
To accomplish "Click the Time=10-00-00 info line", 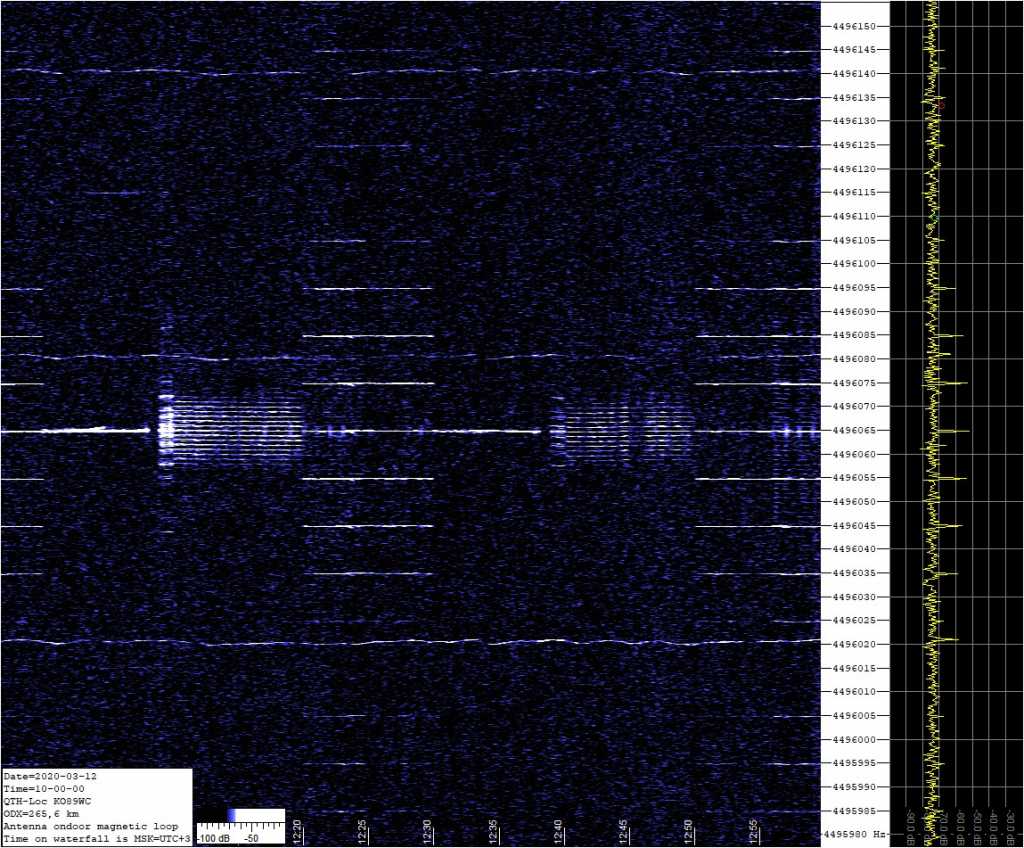I will pyautogui.click(x=44, y=789).
